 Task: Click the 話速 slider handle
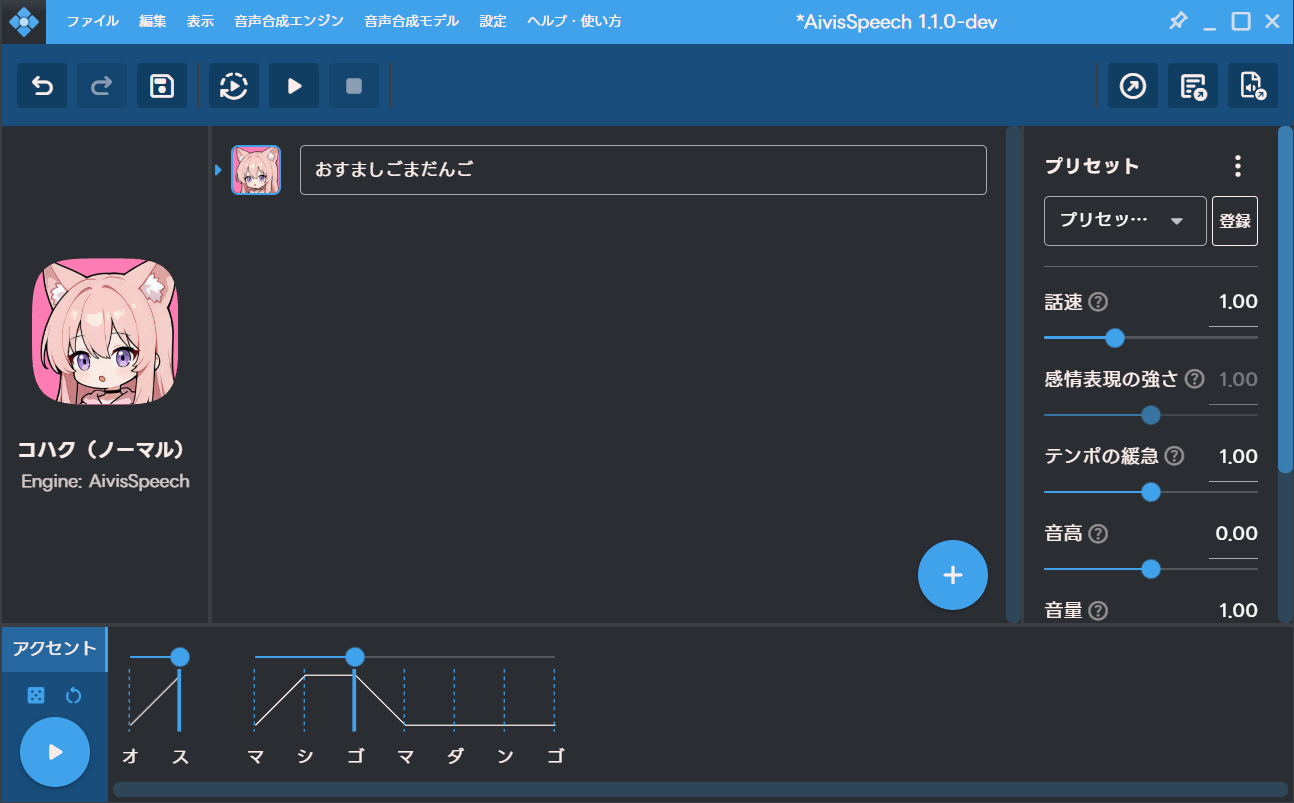tap(1115, 338)
